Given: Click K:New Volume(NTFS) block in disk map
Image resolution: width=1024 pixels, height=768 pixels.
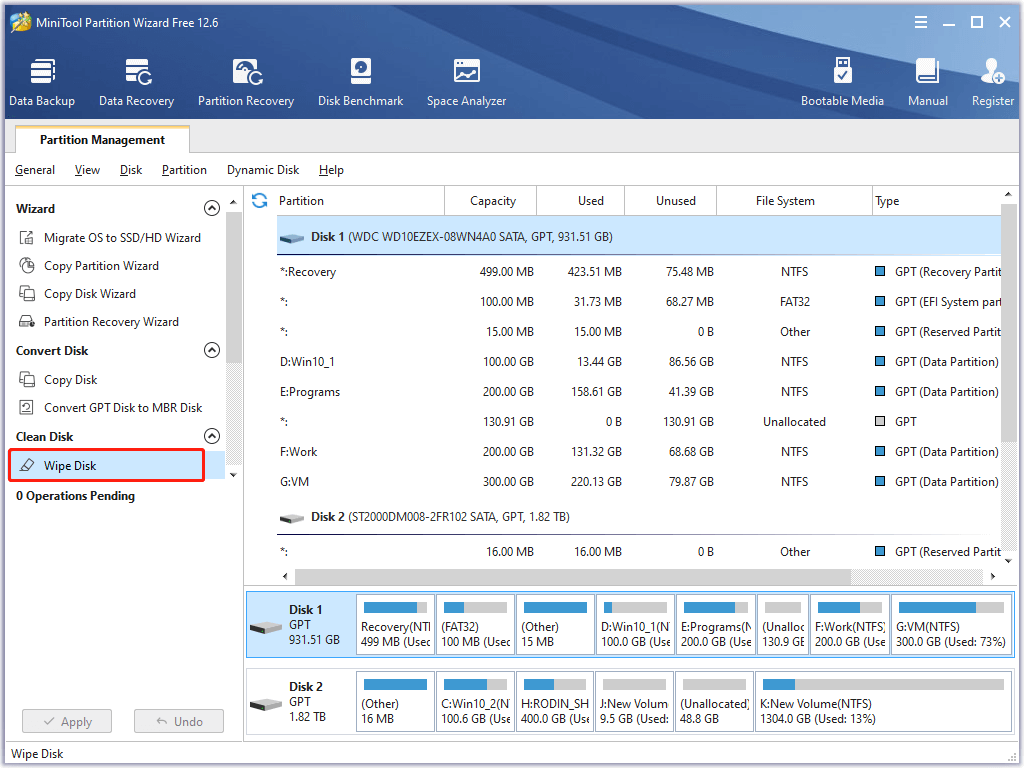Looking at the screenshot, I should pyautogui.click(x=883, y=702).
